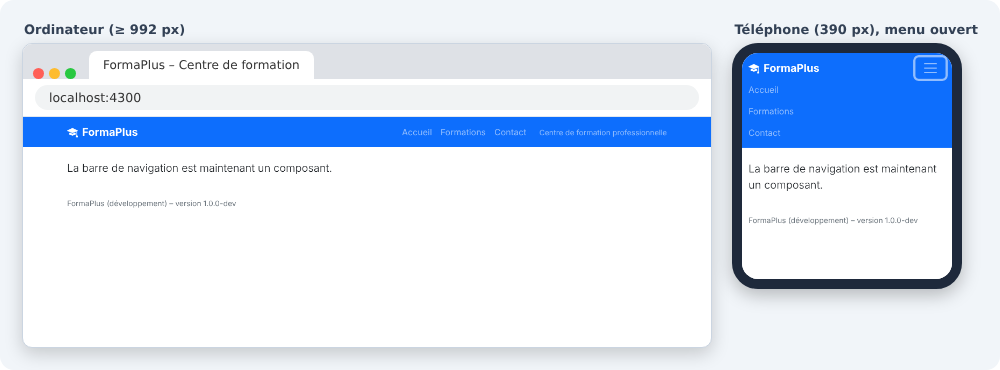This screenshot has width=1000, height=370.
Task: Select Contact in the desktop navbar
Action: point(510,132)
